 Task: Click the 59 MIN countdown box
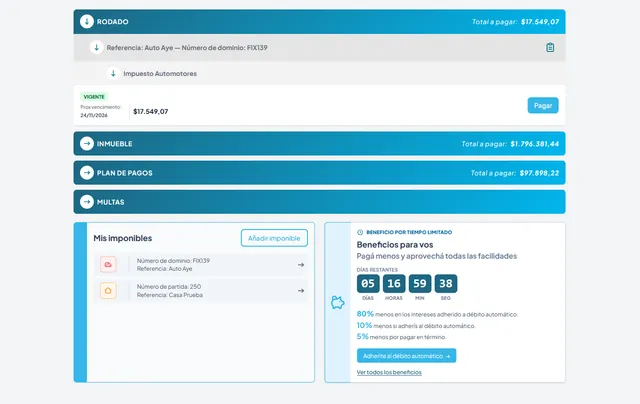point(420,284)
